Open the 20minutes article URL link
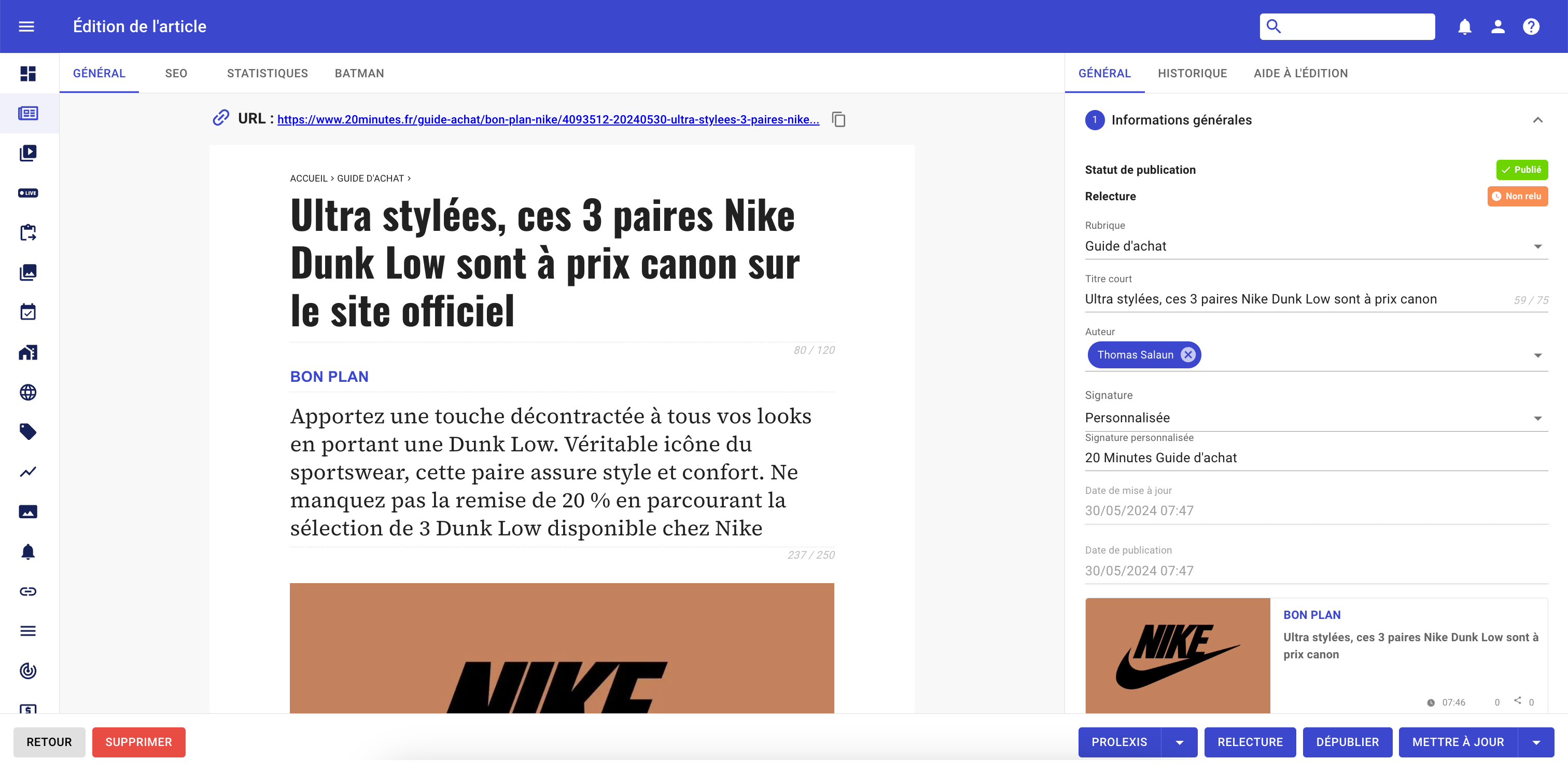Image resolution: width=1568 pixels, height=773 pixels. (548, 119)
